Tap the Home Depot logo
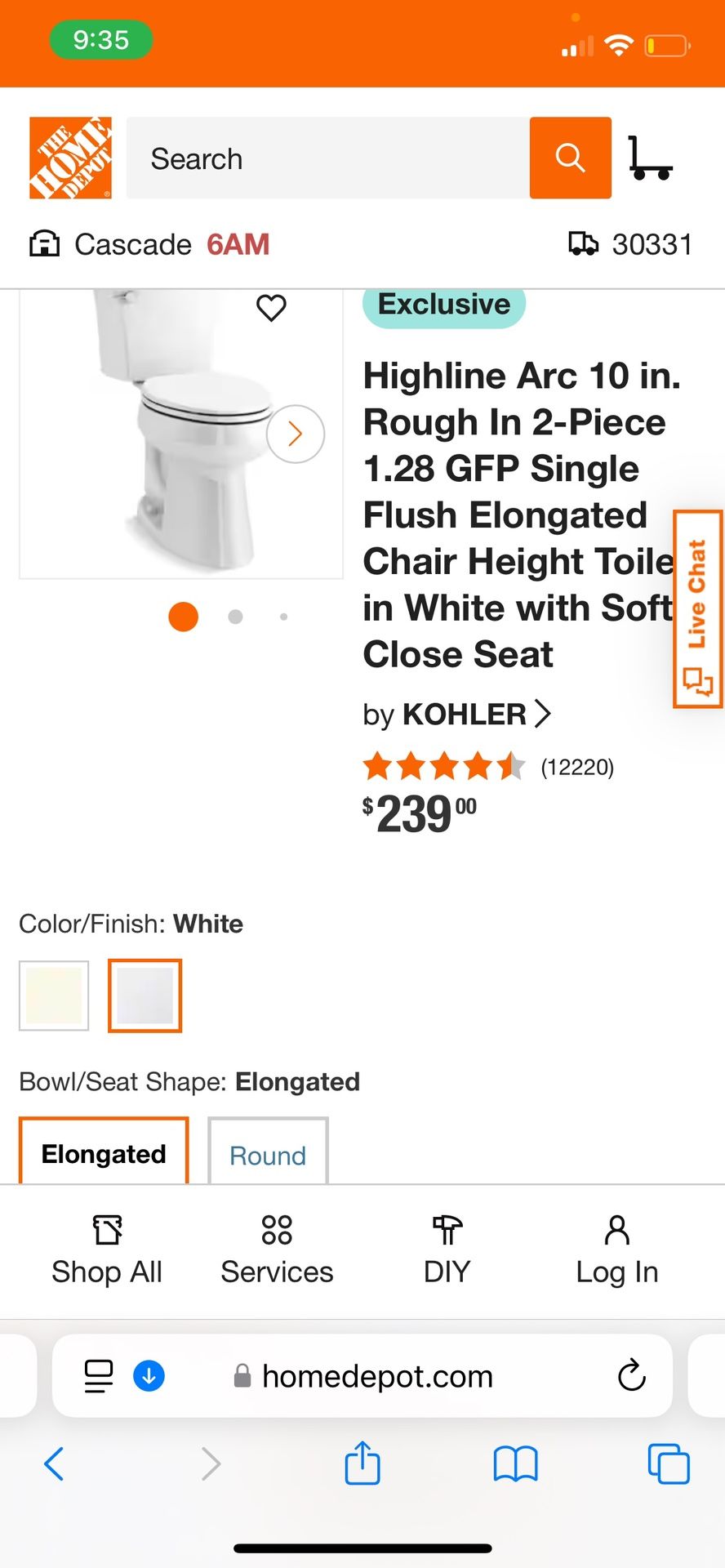Screen dimensions: 725x1568 point(70,158)
